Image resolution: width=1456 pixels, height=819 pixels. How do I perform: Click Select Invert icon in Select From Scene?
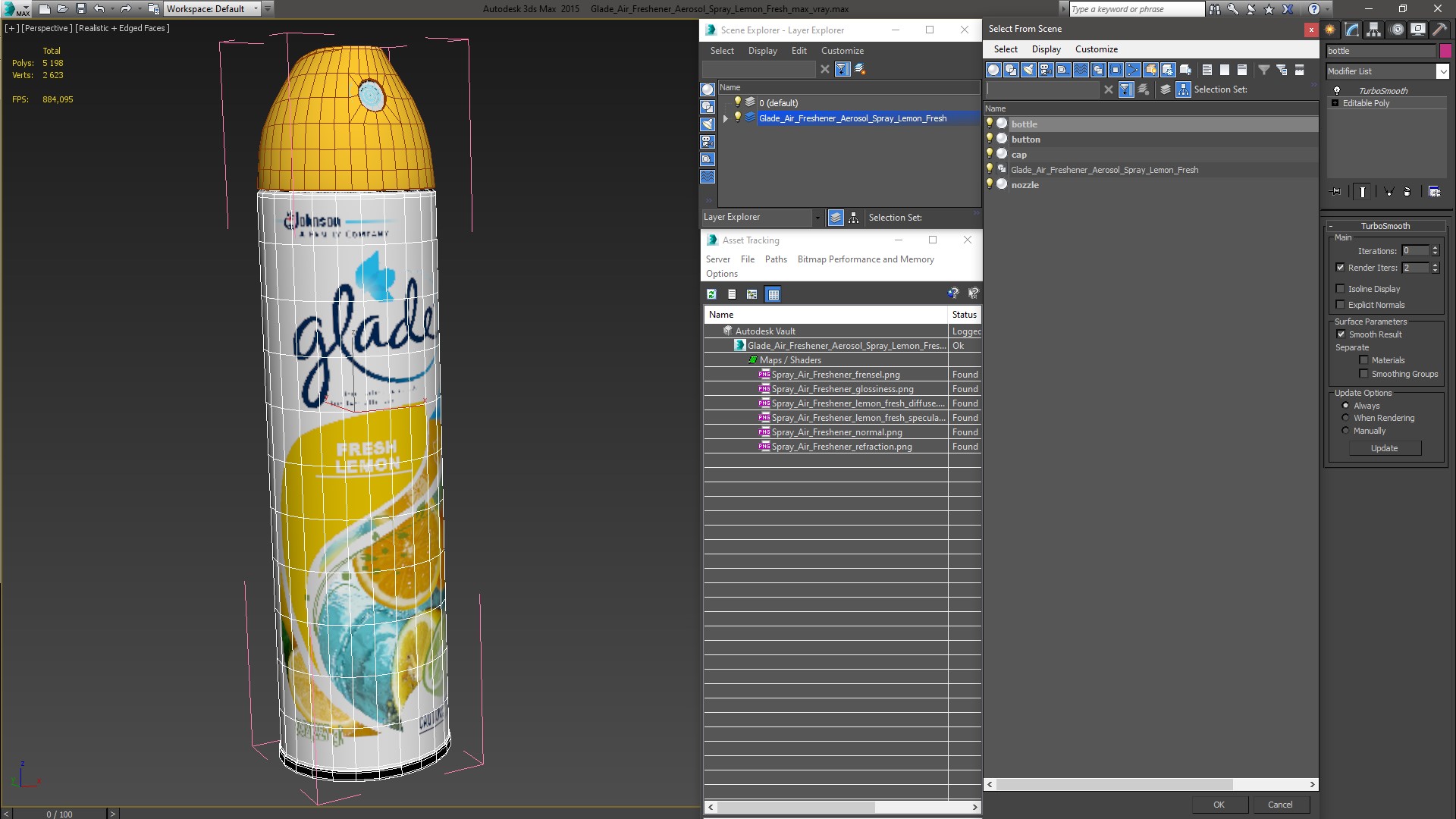point(1242,70)
